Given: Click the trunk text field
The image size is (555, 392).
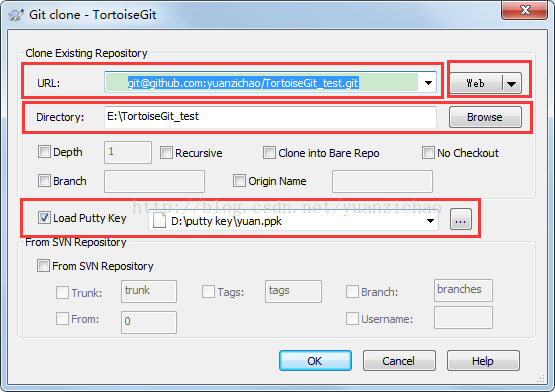Looking at the screenshot, I should (x=149, y=291).
